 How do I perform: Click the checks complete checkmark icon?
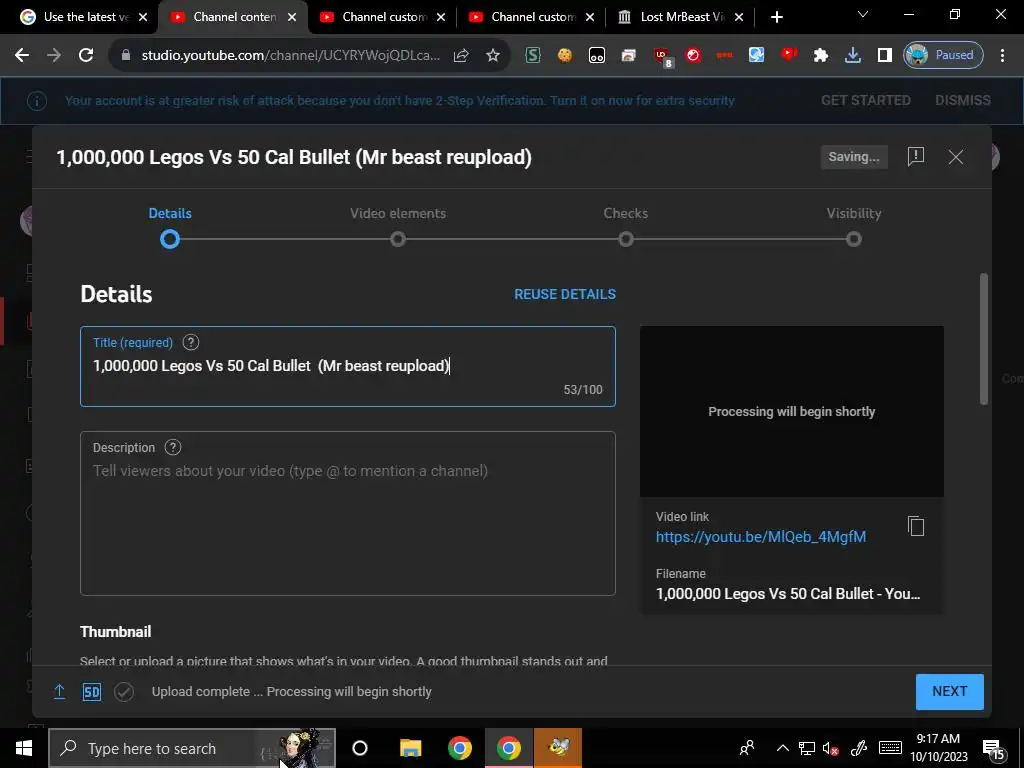click(x=124, y=692)
